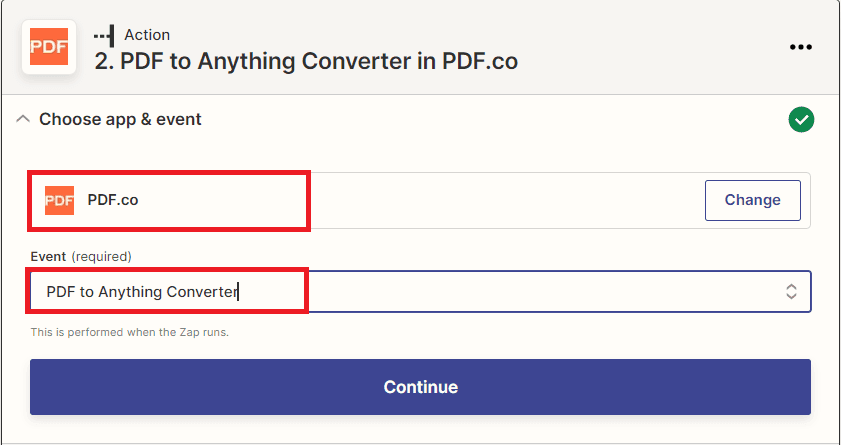Viewport: 841px width, 445px height.
Task: Click the PDF.co app name text
Action: [113, 201]
